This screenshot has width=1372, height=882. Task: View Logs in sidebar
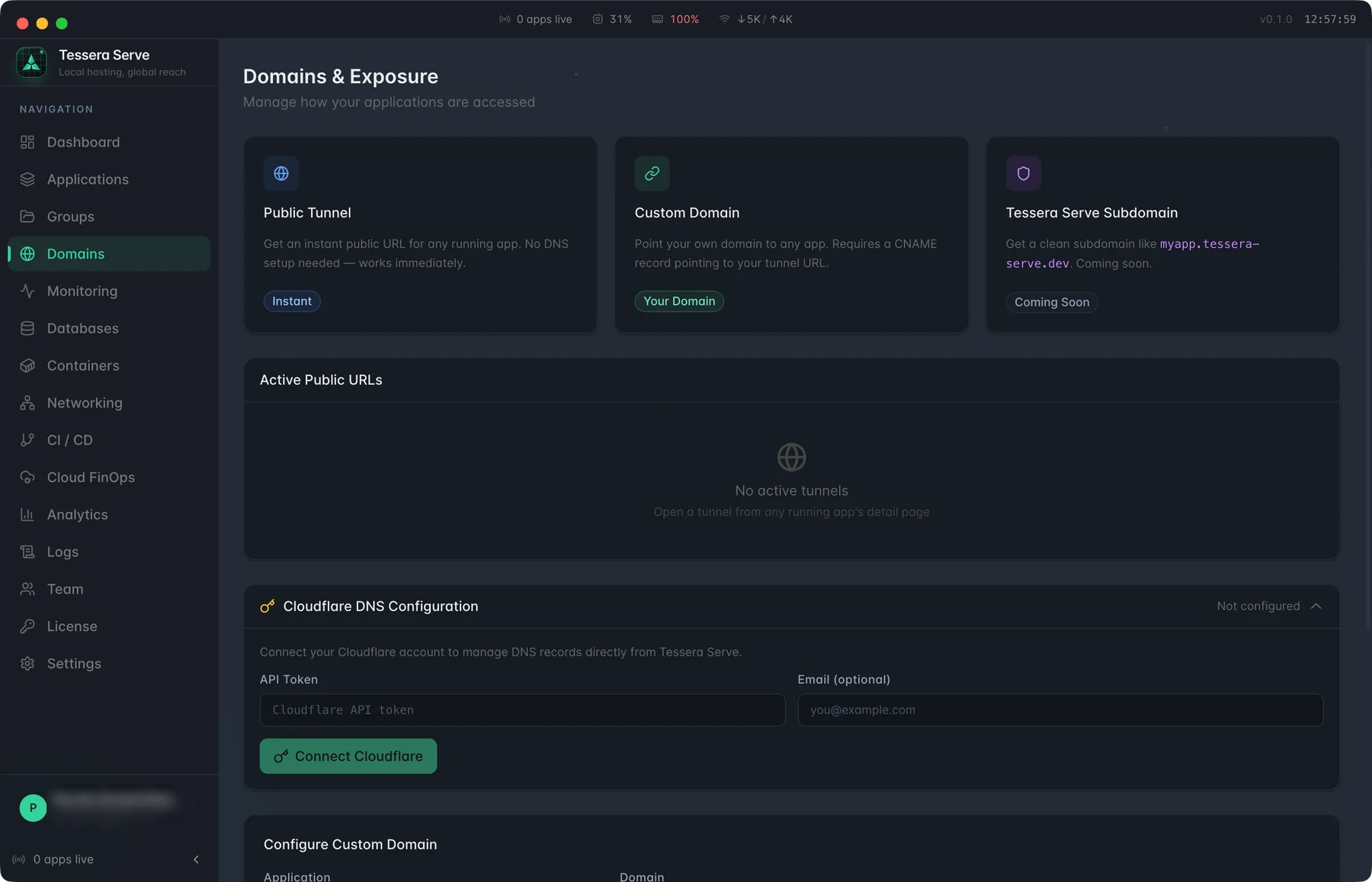click(109, 552)
